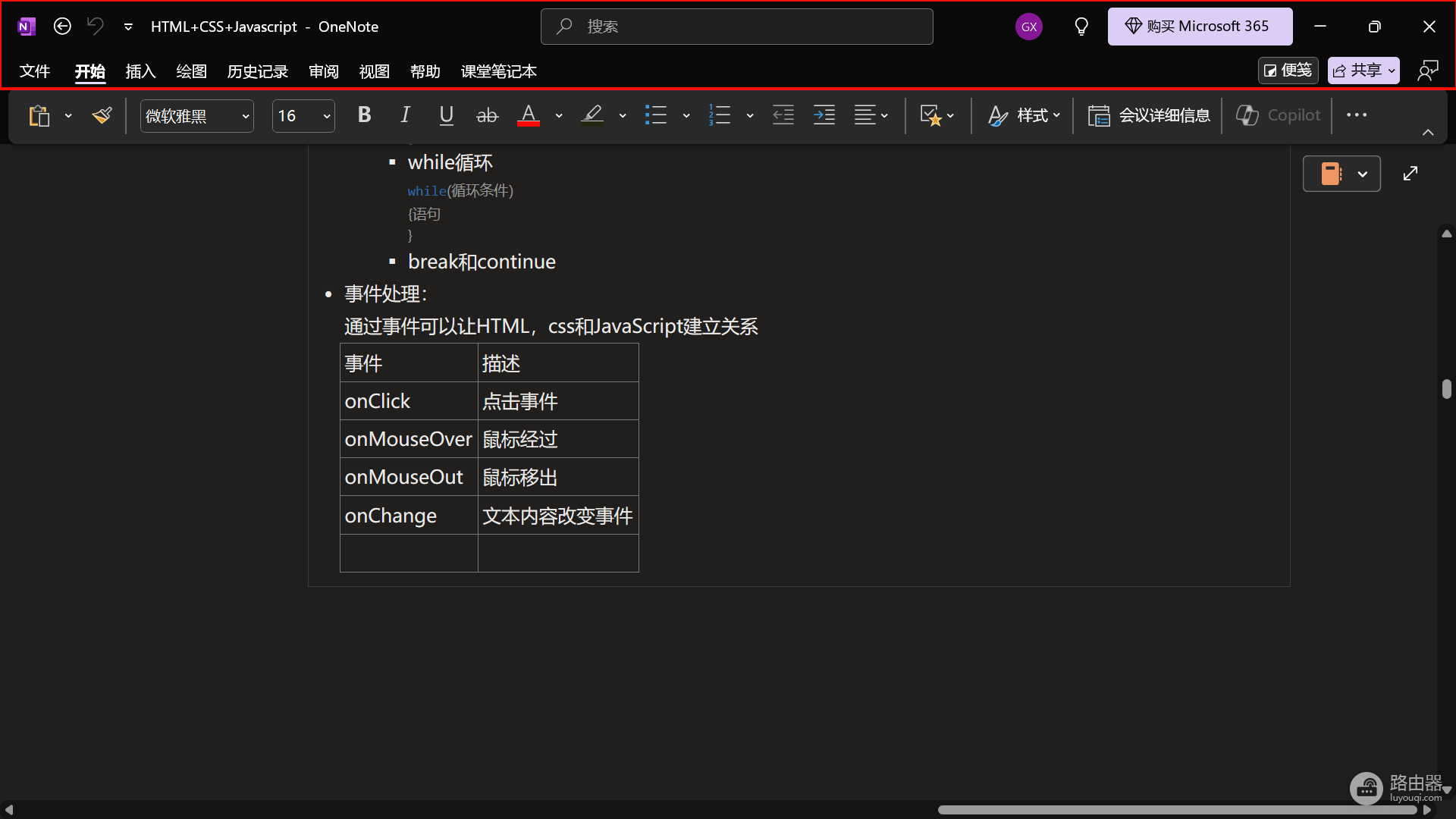The height and width of the screenshot is (819, 1456).
Task: Switch to the 审阅 tab
Action: [x=324, y=71]
